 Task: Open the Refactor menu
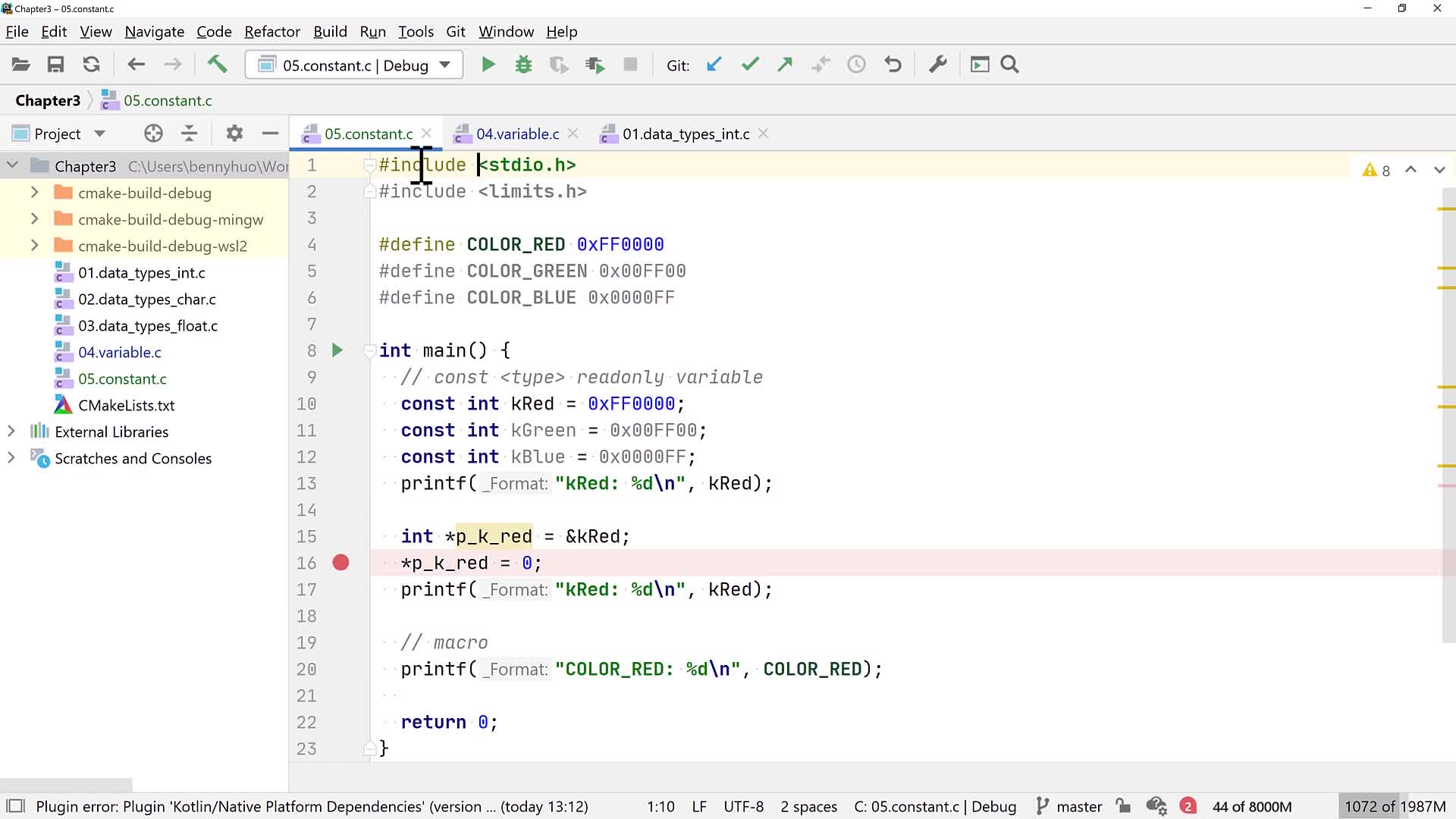pyautogui.click(x=271, y=32)
